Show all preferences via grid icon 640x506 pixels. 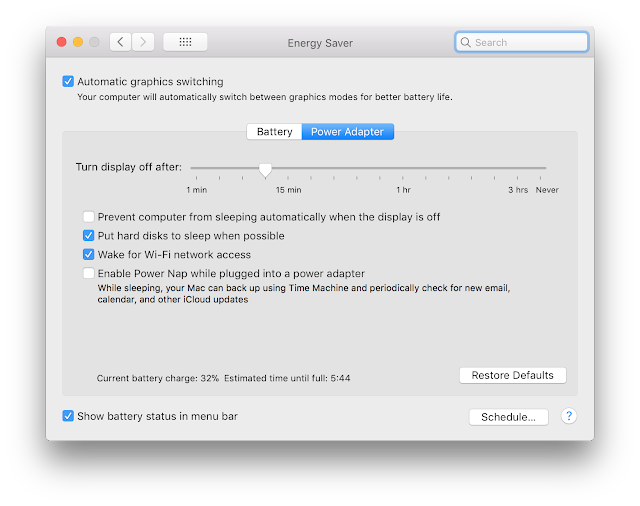(x=185, y=42)
